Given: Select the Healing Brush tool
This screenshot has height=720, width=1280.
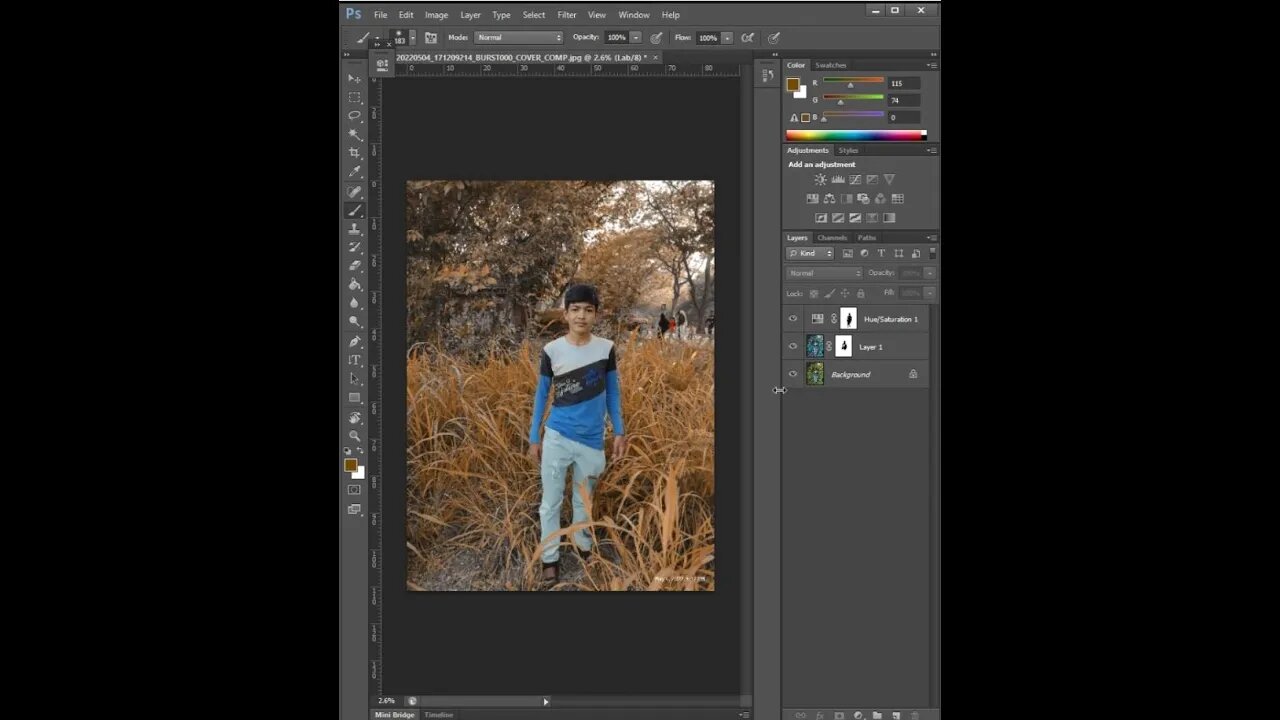Looking at the screenshot, I should click(x=354, y=191).
